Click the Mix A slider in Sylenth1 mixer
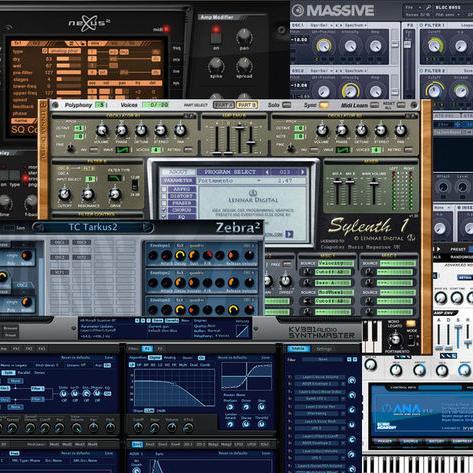The width and height of the screenshot is (473, 473). coord(337,181)
